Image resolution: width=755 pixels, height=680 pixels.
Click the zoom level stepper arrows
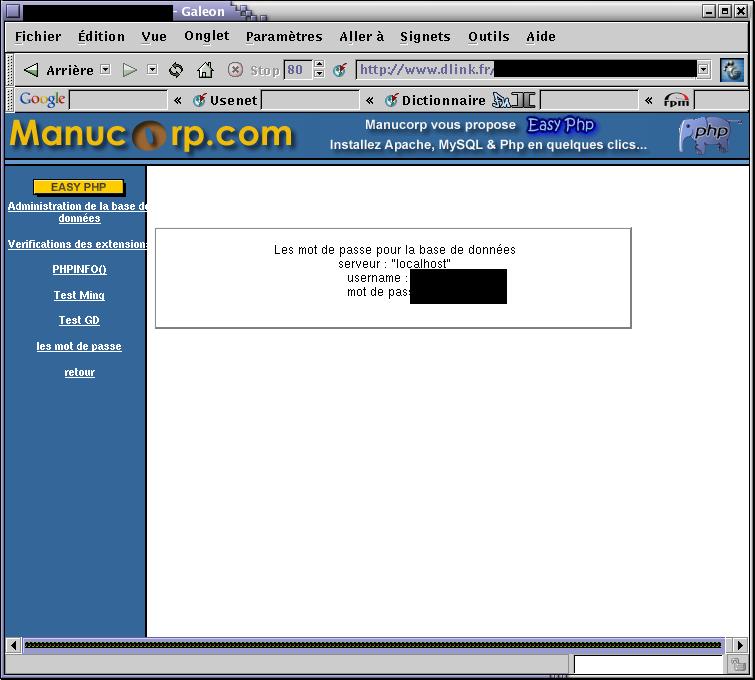coord(319,70)
